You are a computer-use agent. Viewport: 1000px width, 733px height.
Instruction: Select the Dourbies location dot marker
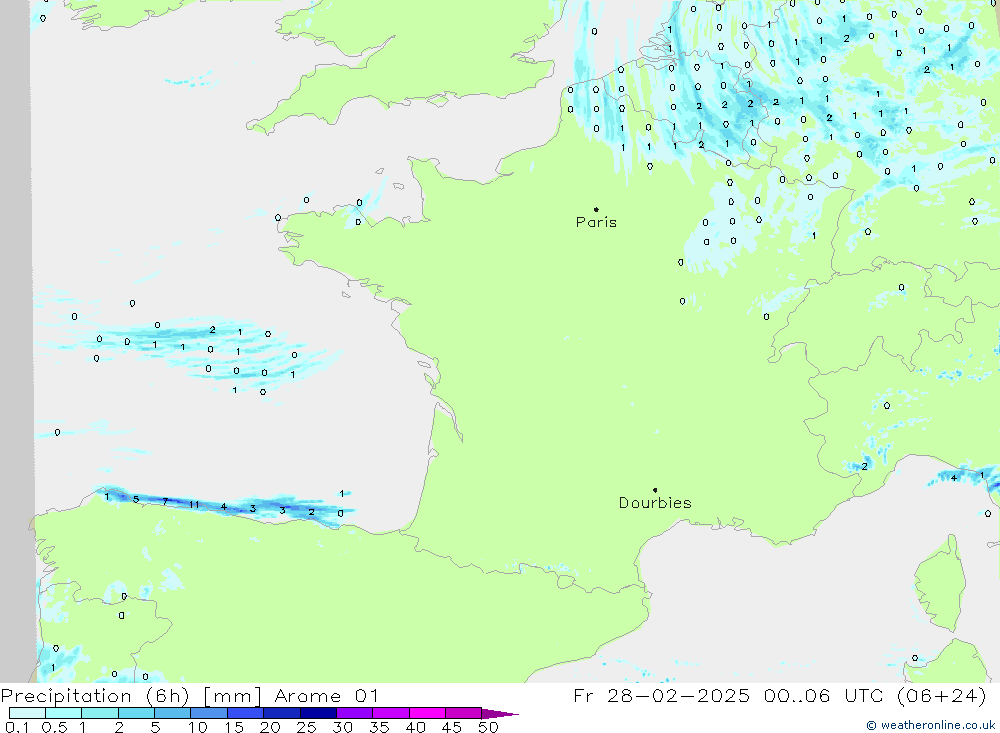click(655, 490)
